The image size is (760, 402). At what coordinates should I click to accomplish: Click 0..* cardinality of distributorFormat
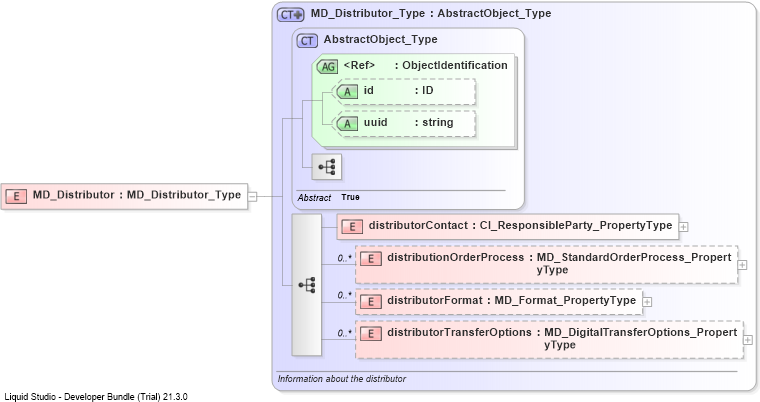pos(345,295)
